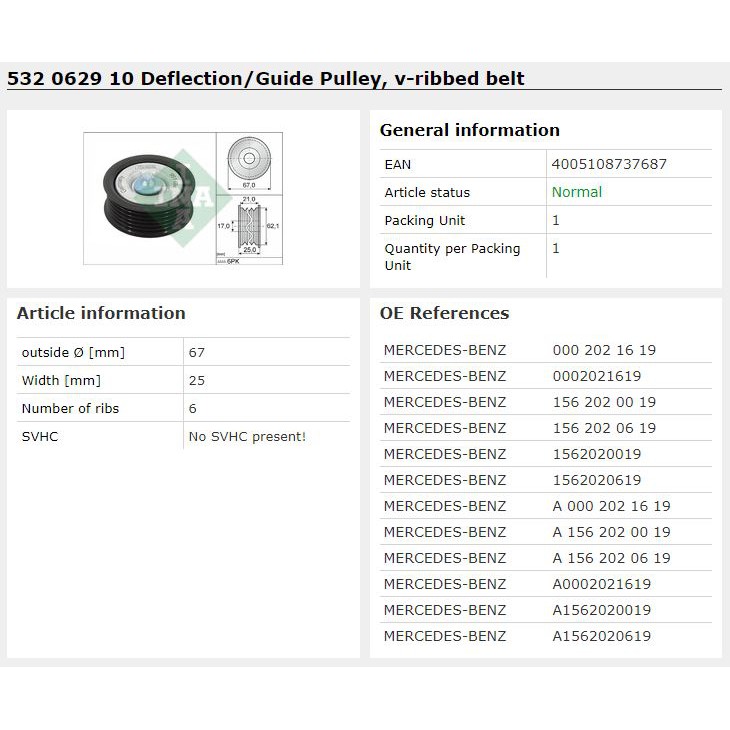Click MERCEDES-BENZ beside 'A 000 202 16 19'

click(x=445, y=506)
